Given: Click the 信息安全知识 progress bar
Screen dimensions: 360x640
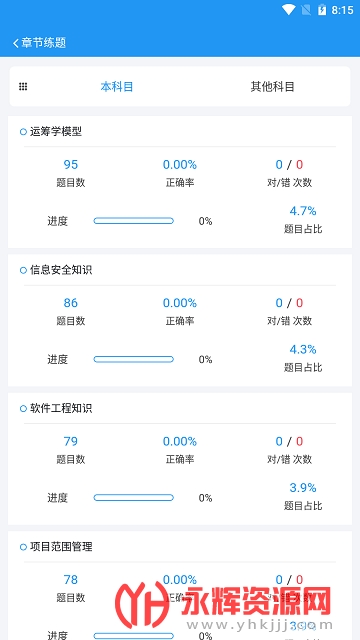Looking at the screenshot, I should coord(133,359).
